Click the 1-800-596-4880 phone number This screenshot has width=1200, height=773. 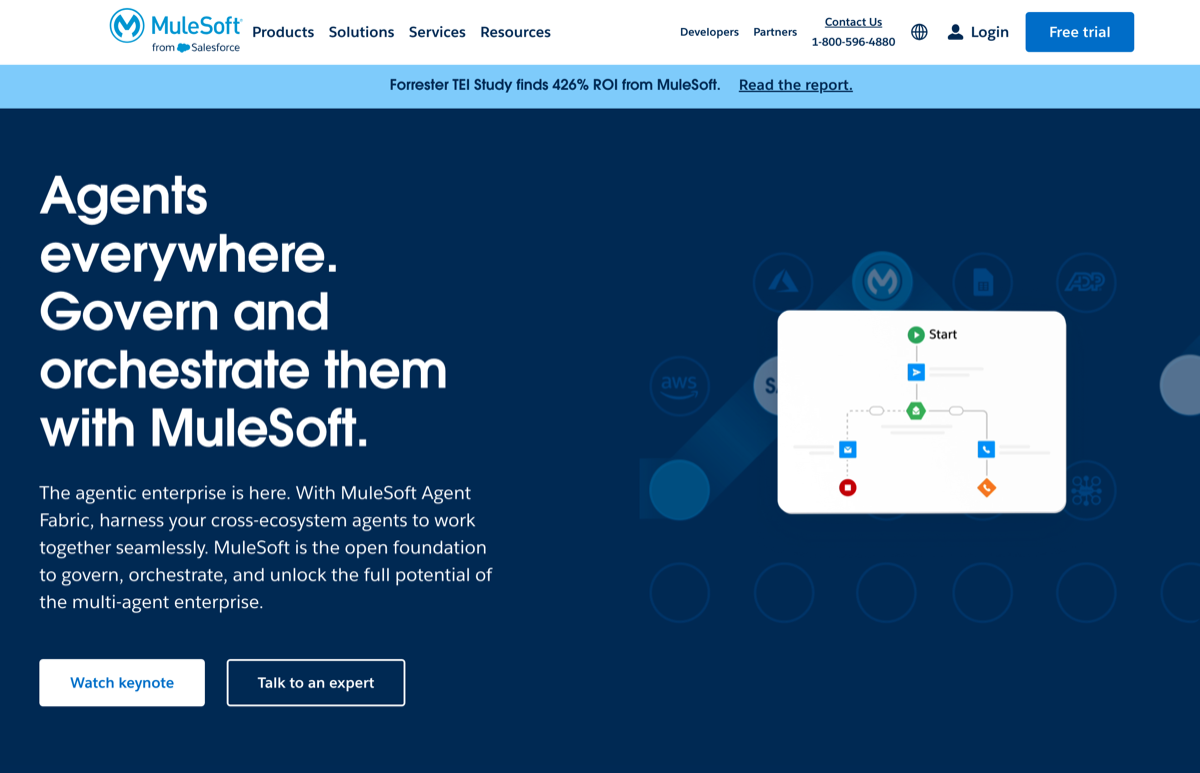click(x=853, y=42)
